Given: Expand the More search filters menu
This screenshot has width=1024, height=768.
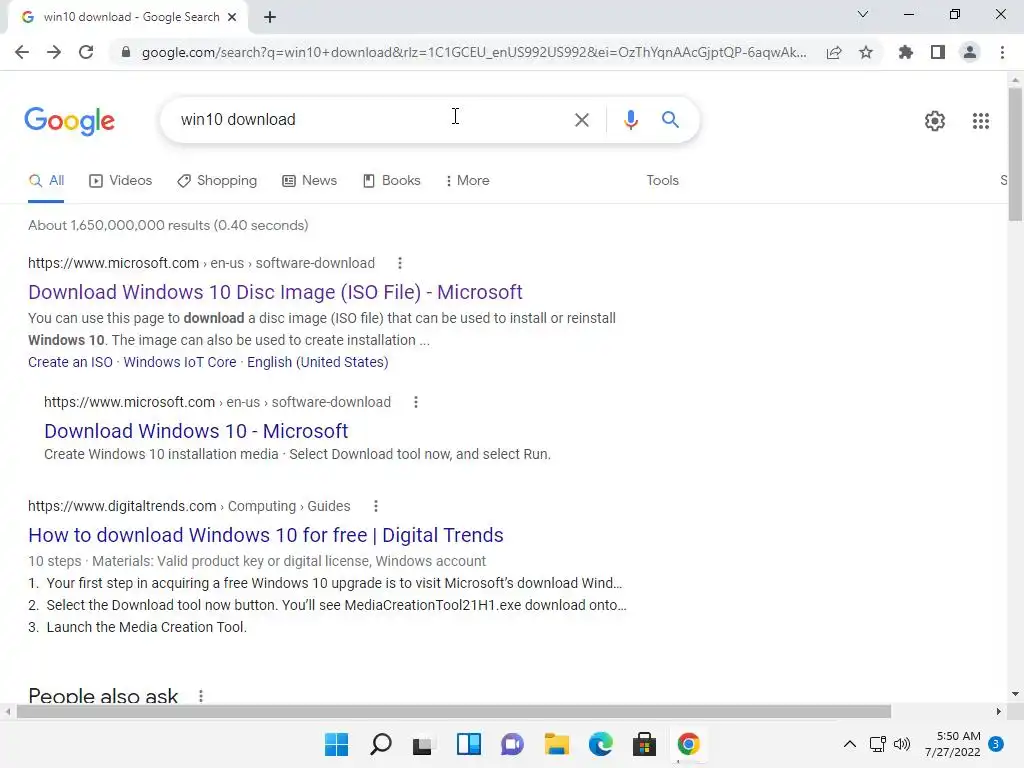Looking at the screenshot, I should click(467, 180).
